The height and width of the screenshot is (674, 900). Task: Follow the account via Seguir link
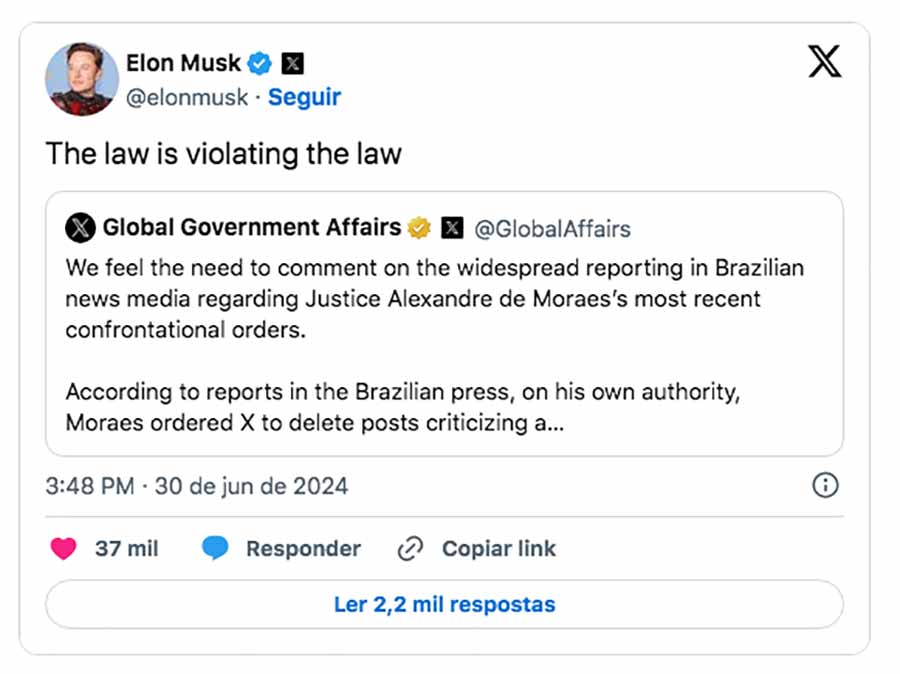coord(304,97)
